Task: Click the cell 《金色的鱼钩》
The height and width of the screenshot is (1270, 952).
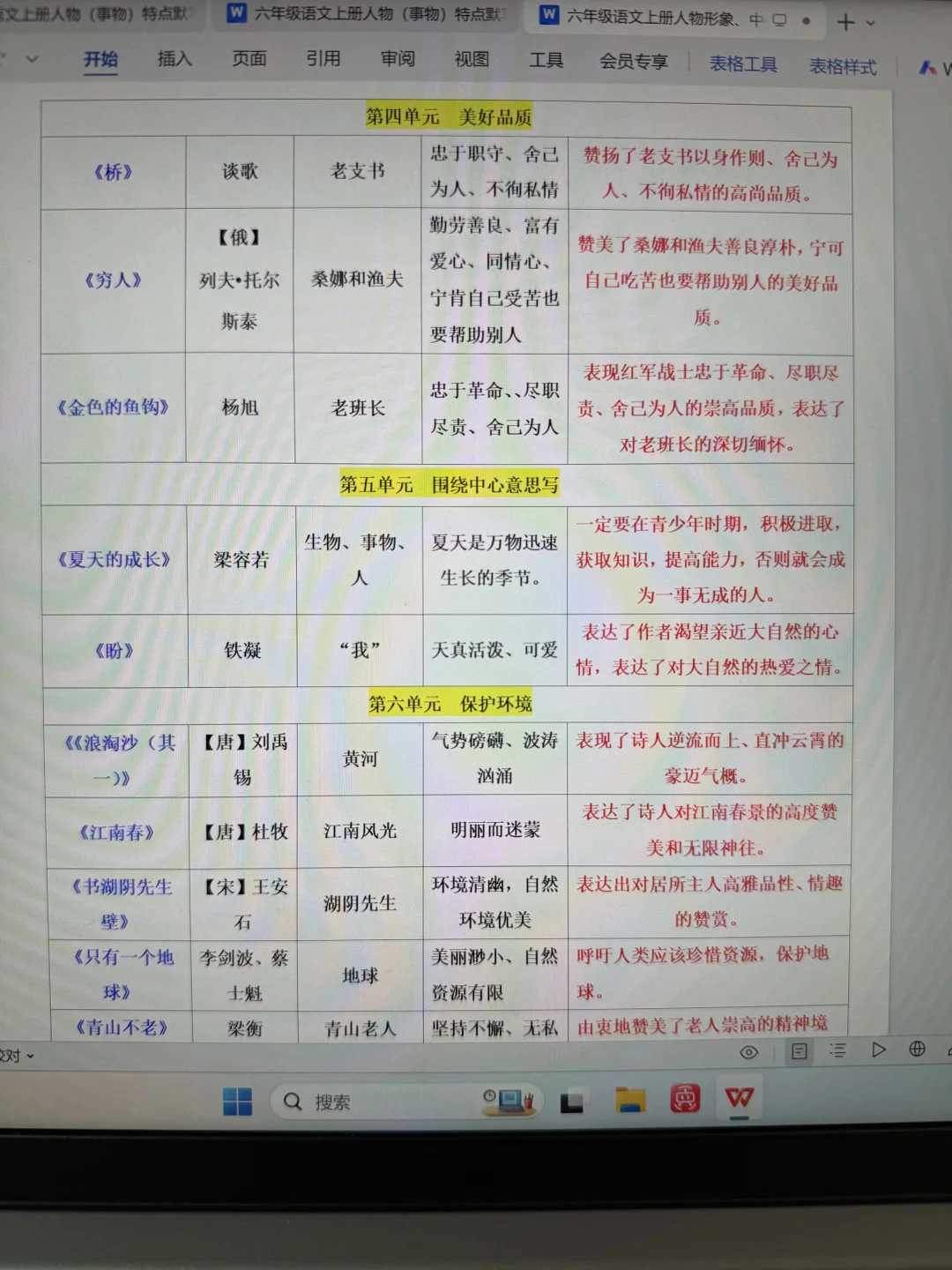Action: pos(113,407)
